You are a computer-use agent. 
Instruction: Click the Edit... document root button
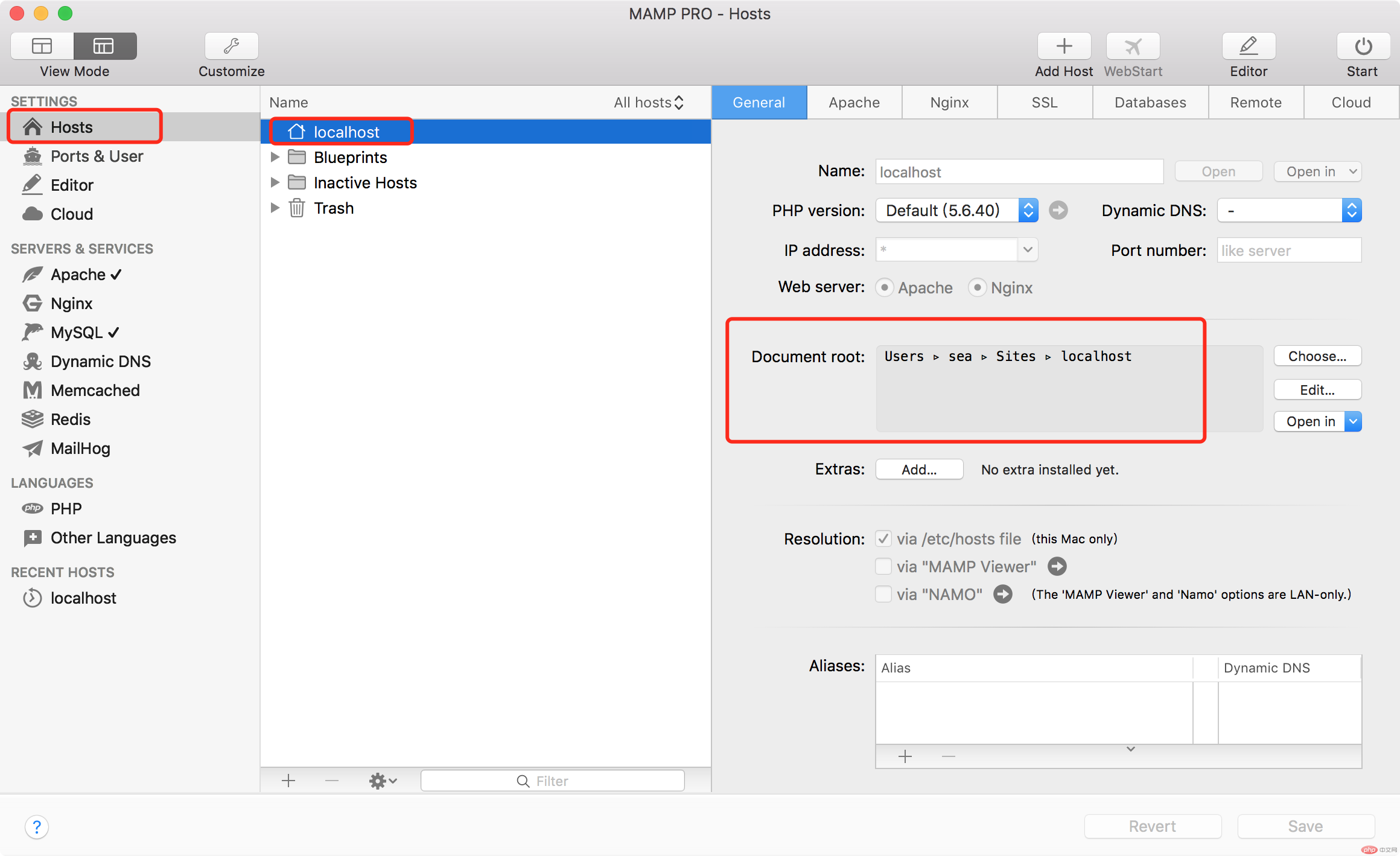1318,390
